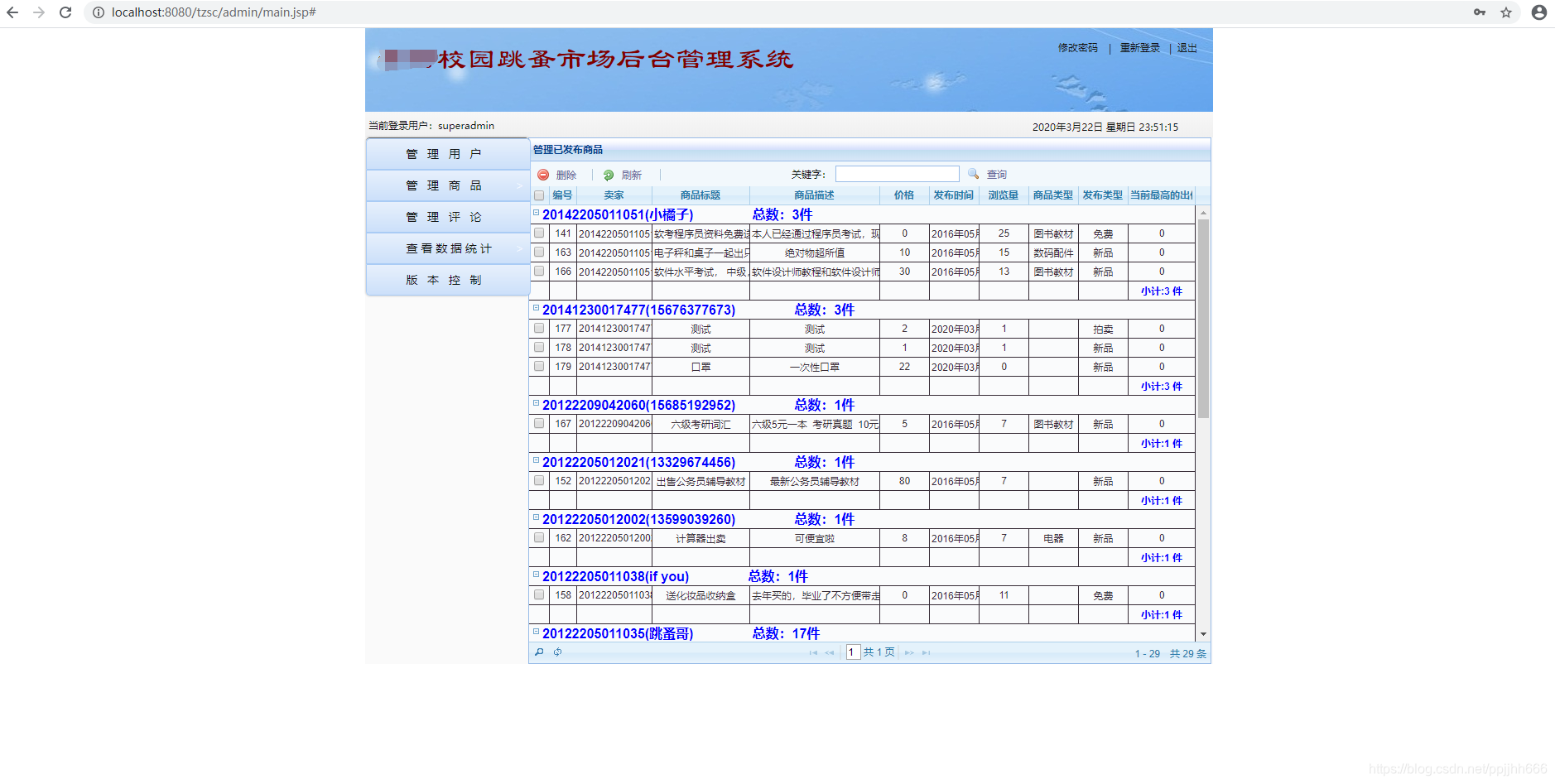Click the page number input in pager
The image size is (1555, 784).
[x=853, y=652]
